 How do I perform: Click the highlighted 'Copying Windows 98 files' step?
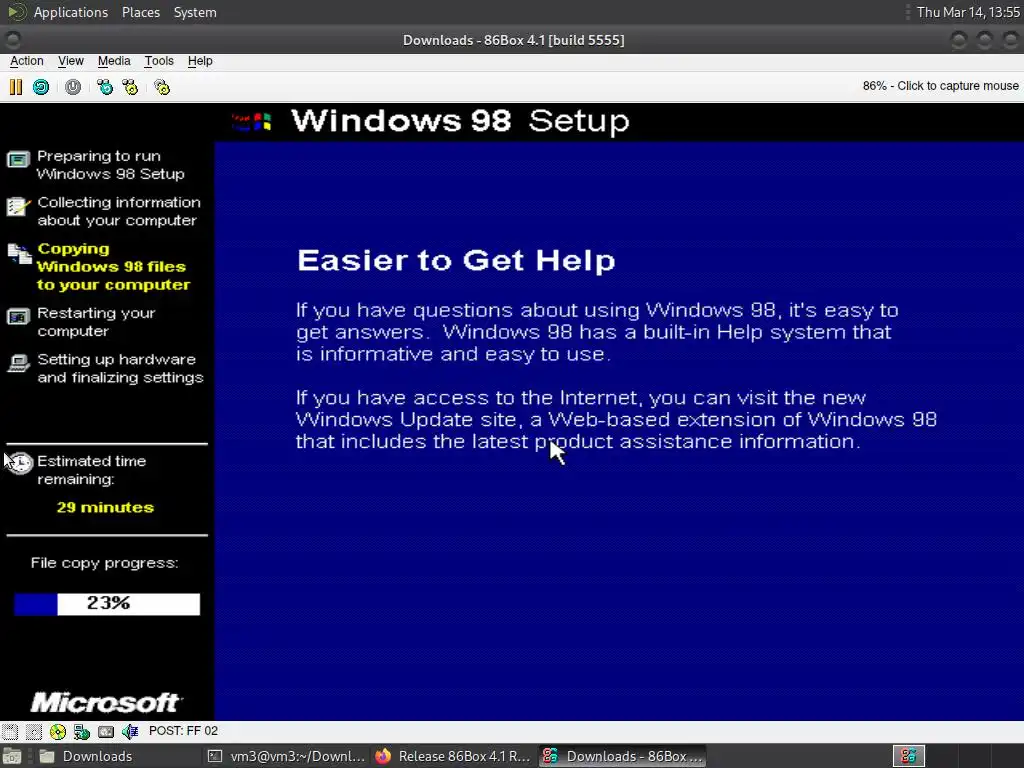[114, 266]
